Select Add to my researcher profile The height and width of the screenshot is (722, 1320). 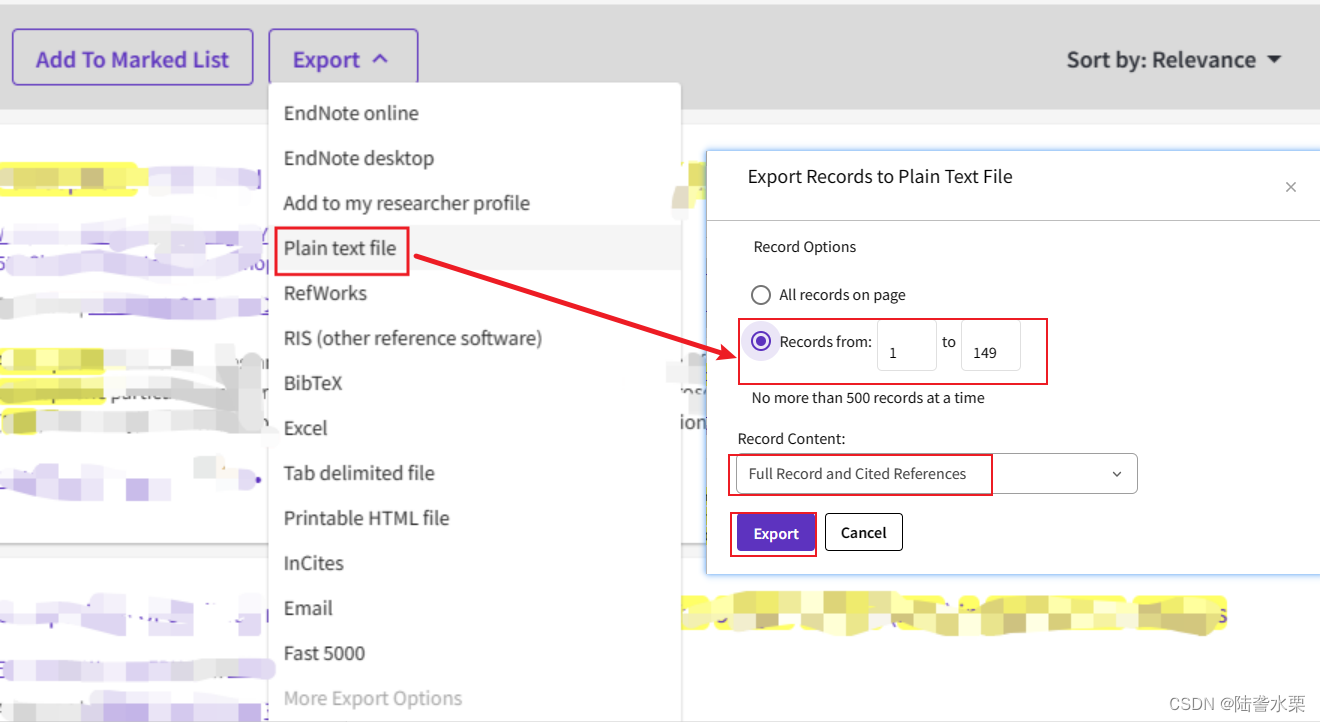pos(474,203)
